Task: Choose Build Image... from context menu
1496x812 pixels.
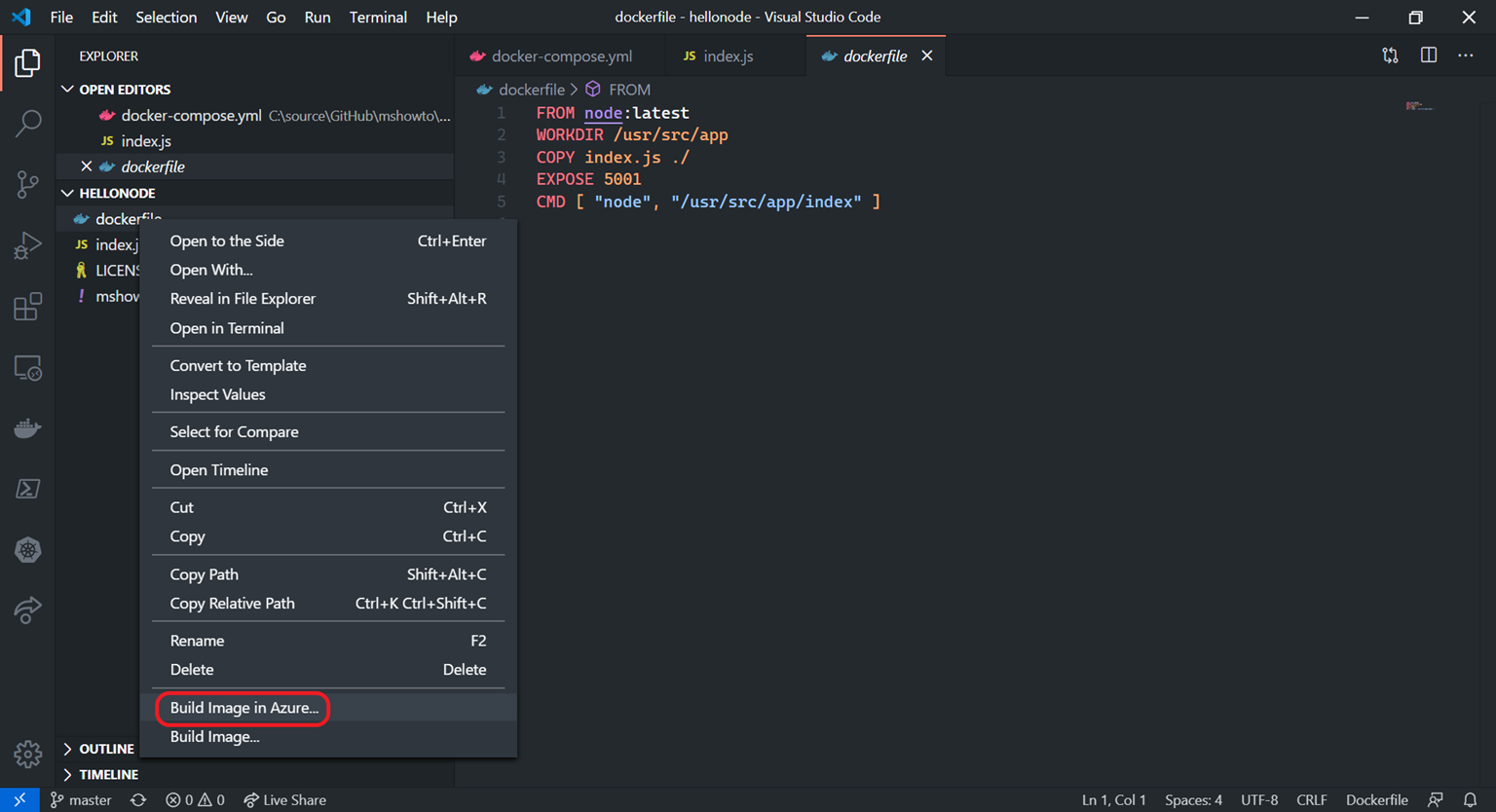Action: (328, 736)
